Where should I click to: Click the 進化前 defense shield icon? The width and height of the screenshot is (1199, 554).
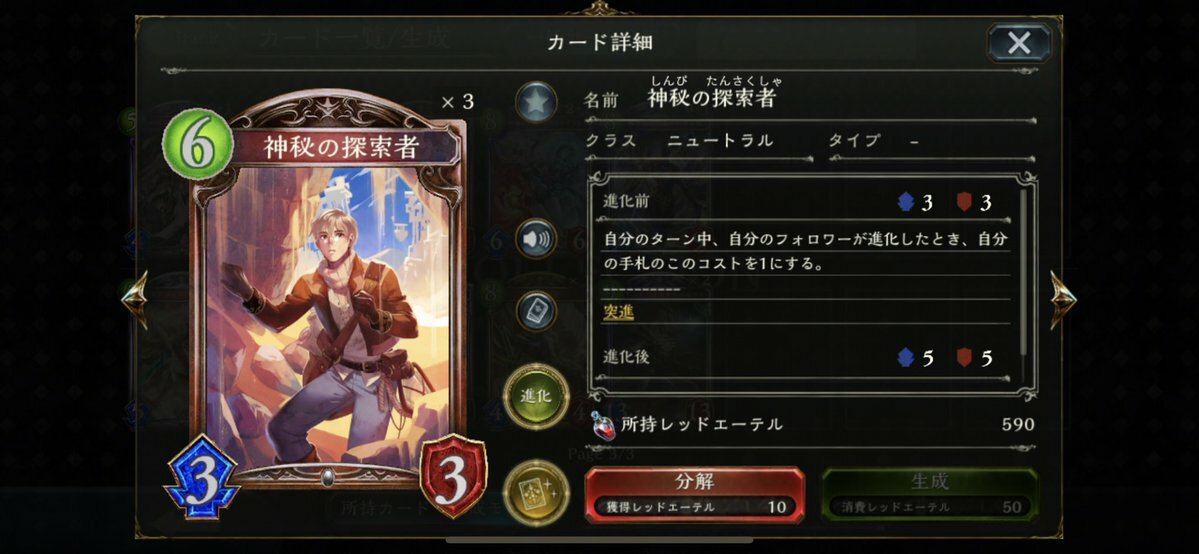(x=965, y=202)
